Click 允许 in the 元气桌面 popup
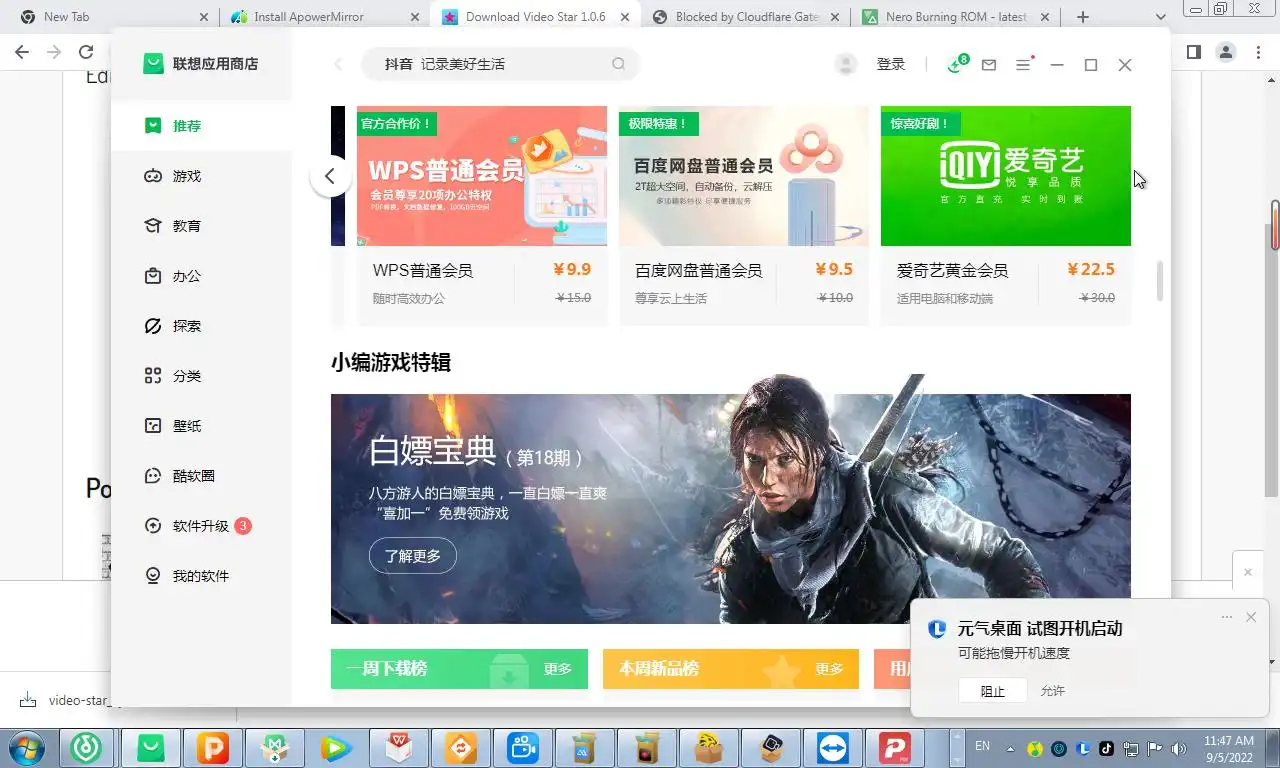 click(x=1053, y=691)
